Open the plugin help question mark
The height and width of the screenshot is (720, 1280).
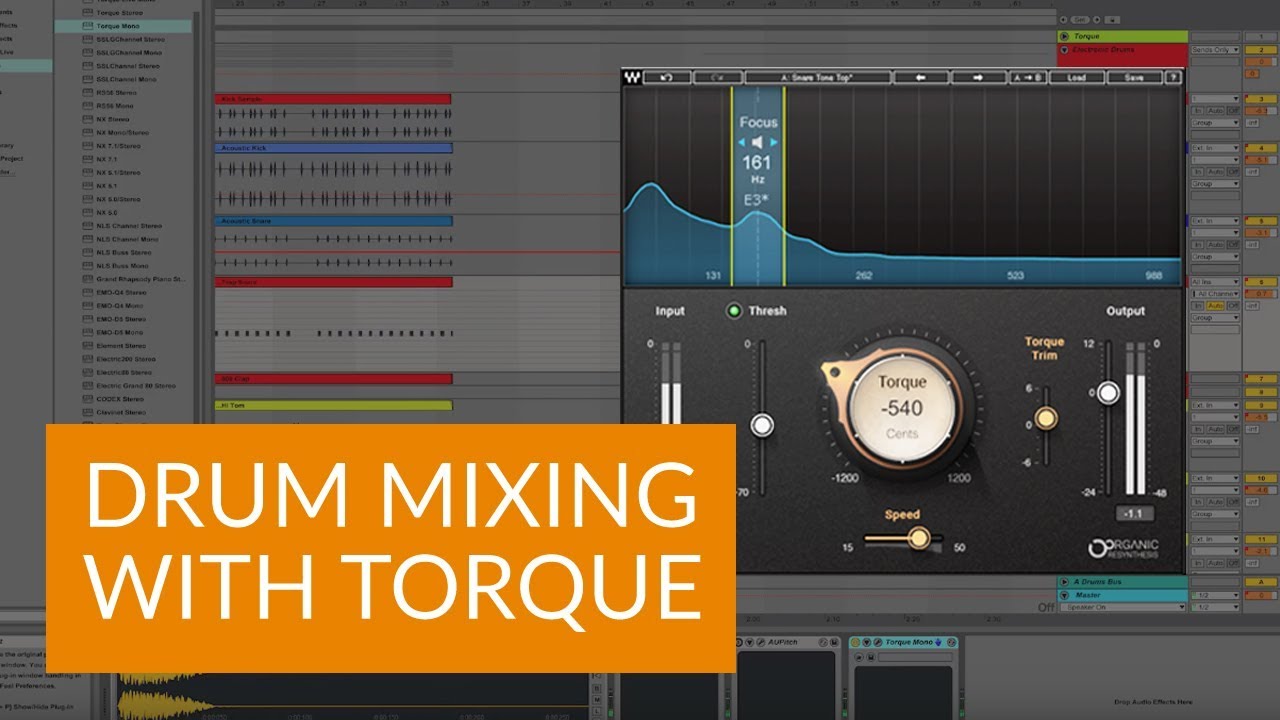[x=1173, y=77]
